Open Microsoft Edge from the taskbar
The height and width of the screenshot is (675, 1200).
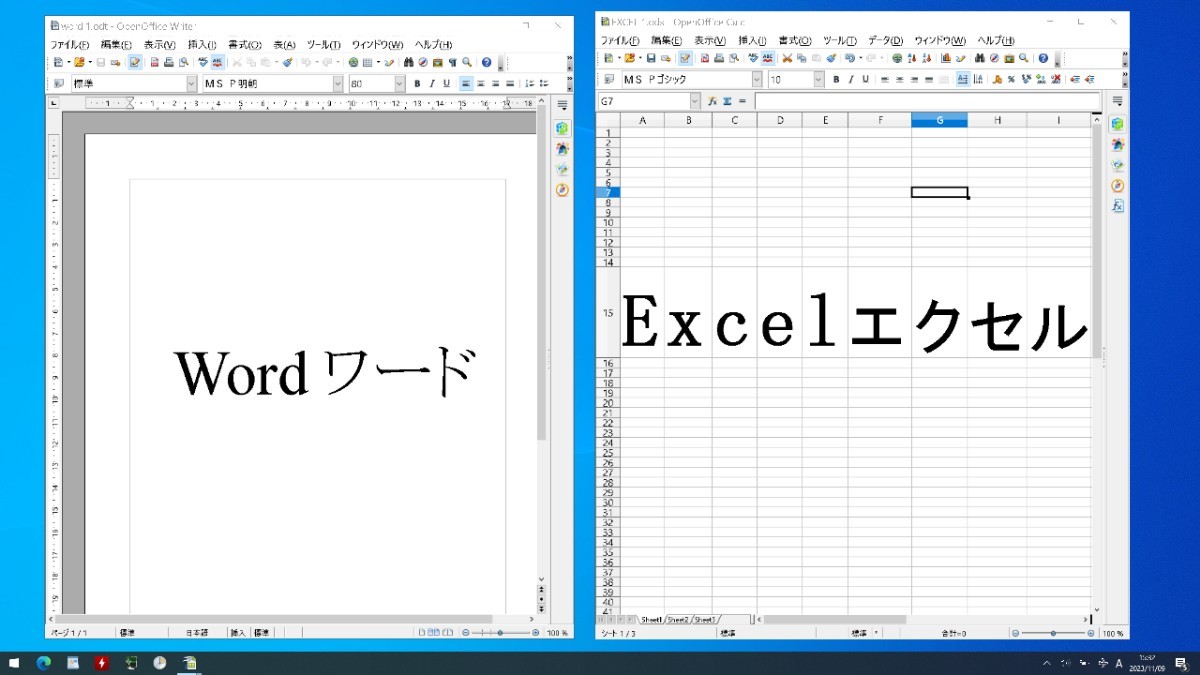coord(43,663)
